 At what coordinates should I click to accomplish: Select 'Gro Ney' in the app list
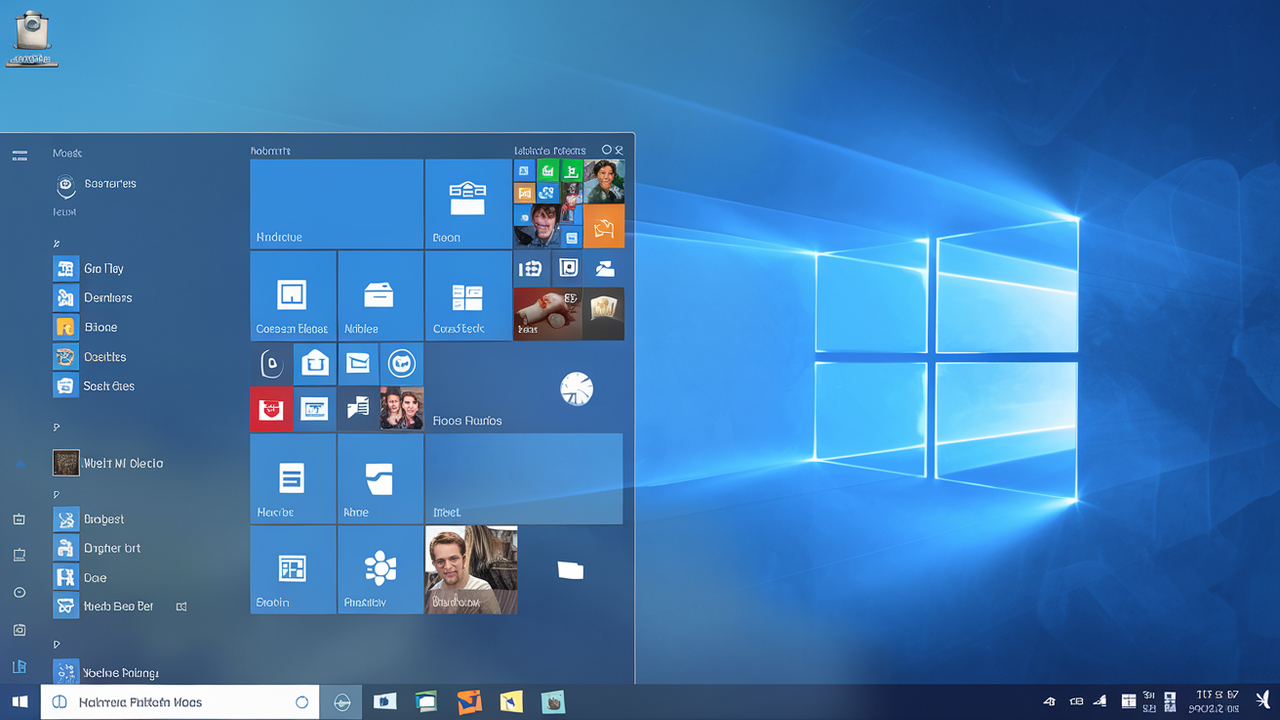click(103, 269)
